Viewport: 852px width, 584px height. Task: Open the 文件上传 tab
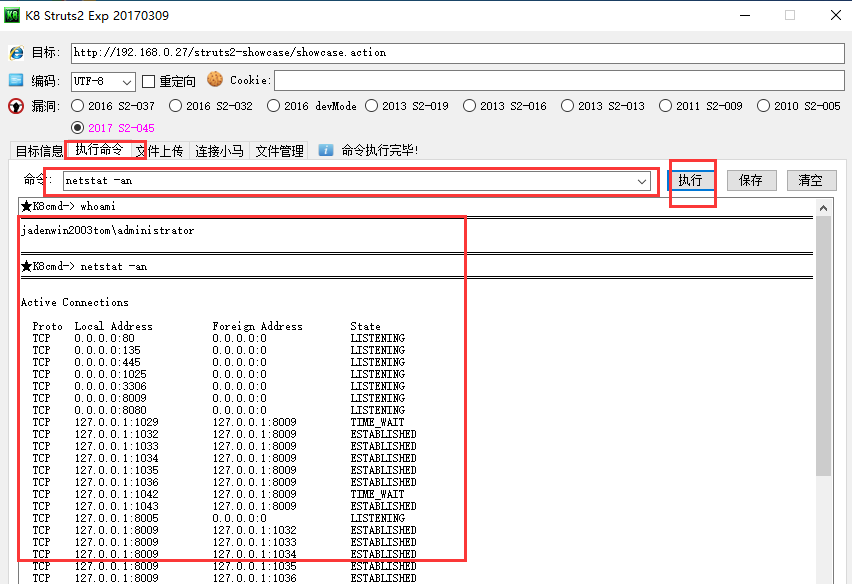click(x=160, y=150)
